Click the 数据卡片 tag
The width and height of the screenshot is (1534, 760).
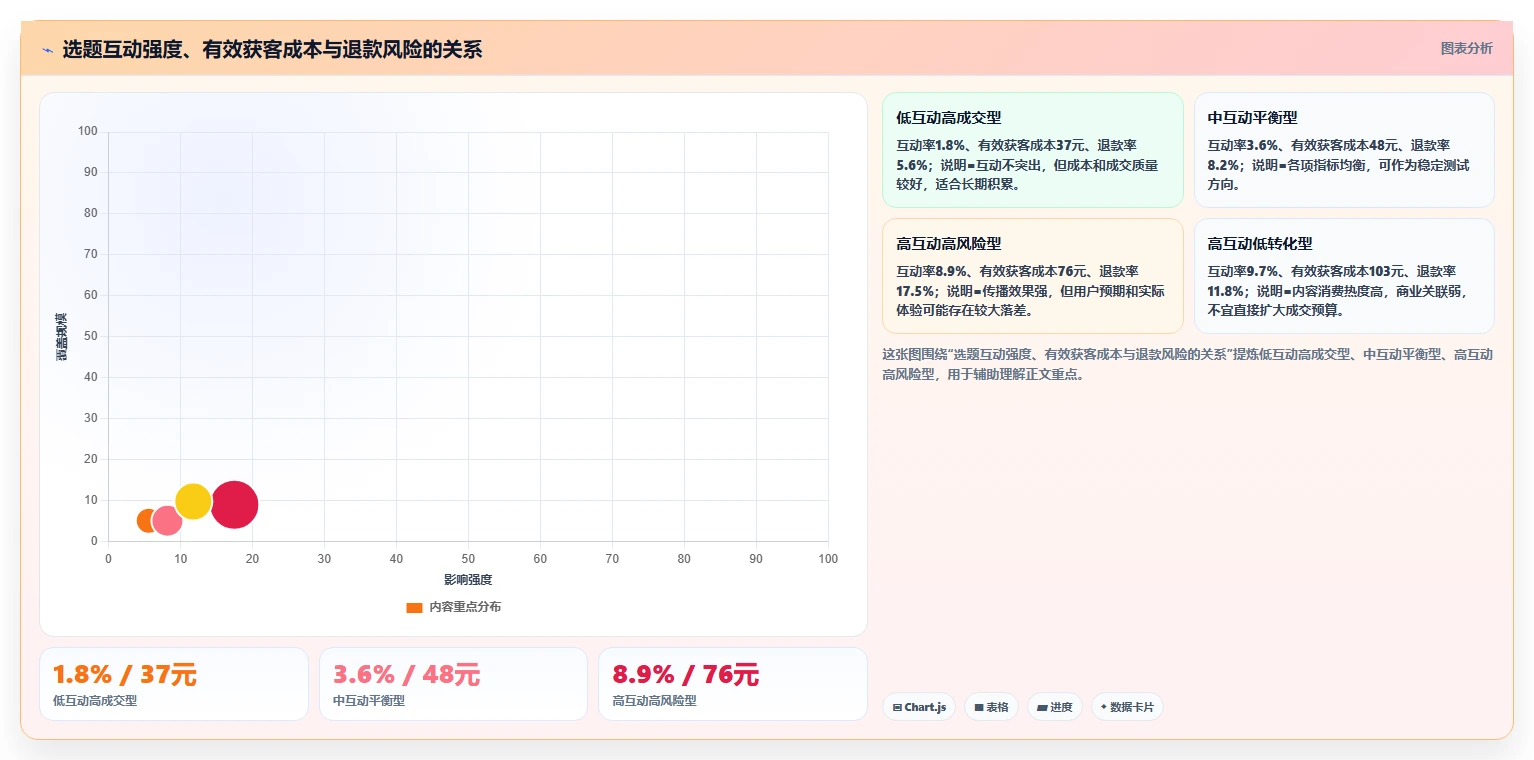click(x=1127, y=707)
